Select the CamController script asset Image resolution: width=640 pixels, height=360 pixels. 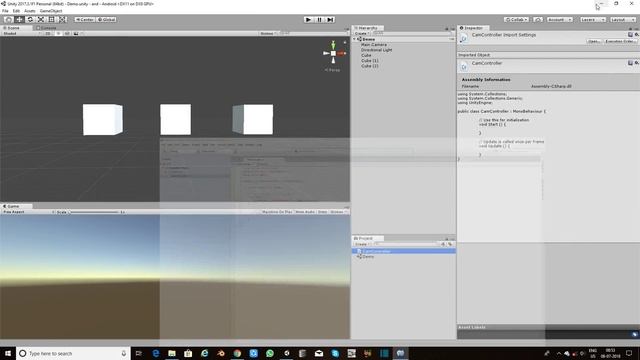pyautogui.click(x=404, y=251)
